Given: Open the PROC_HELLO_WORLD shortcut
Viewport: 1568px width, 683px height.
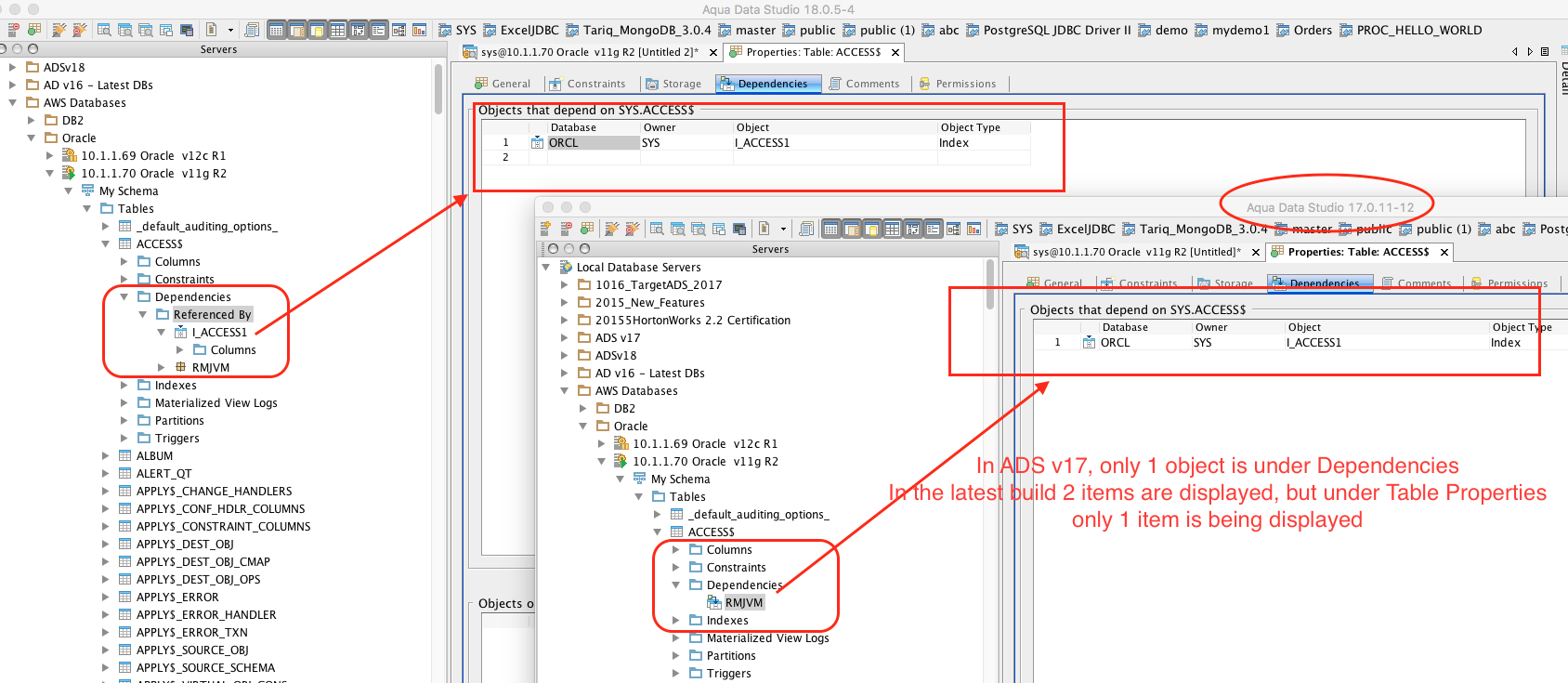Looking at the screenshot, I should pyautogui.click(x=1410, y=31).
